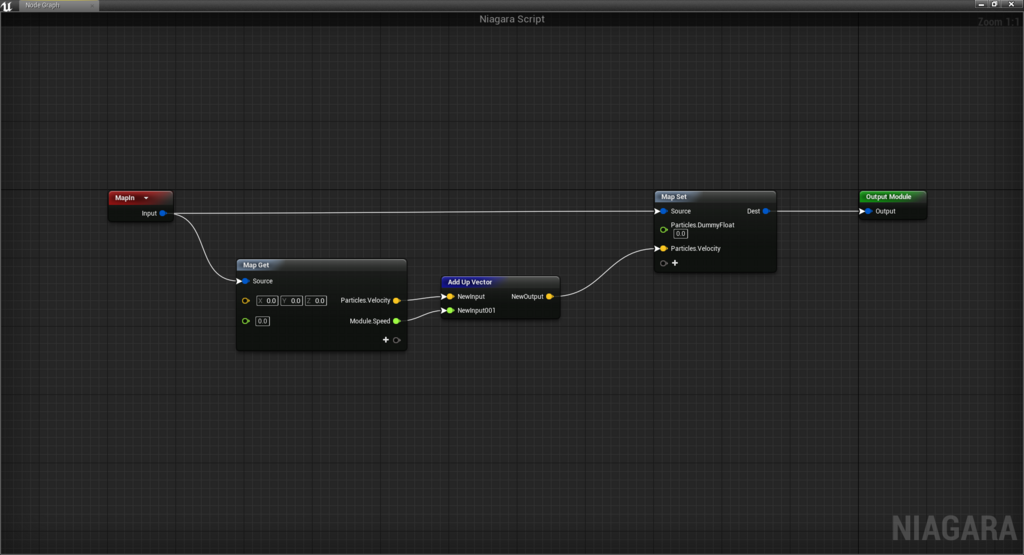Select the Map Set node header
Screen dimensions: 1024x555
click(715, 197)
